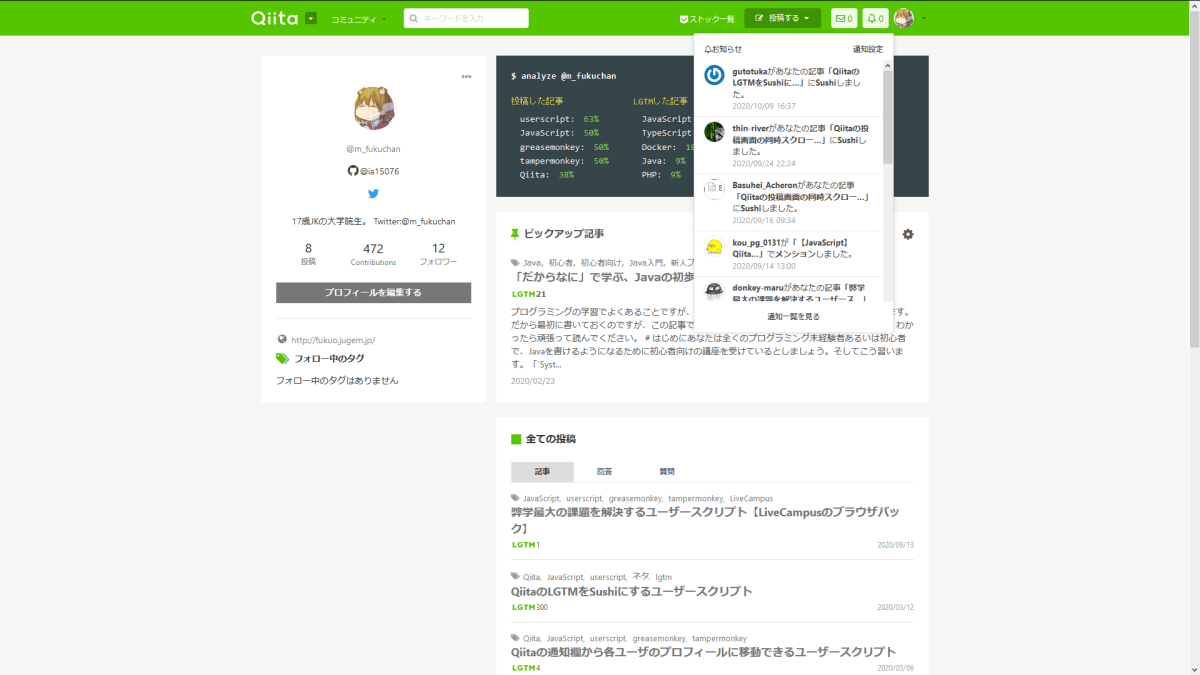Click the large profile avatar image
Screen dimensions: 1200x675
click(x=374, y=108)
